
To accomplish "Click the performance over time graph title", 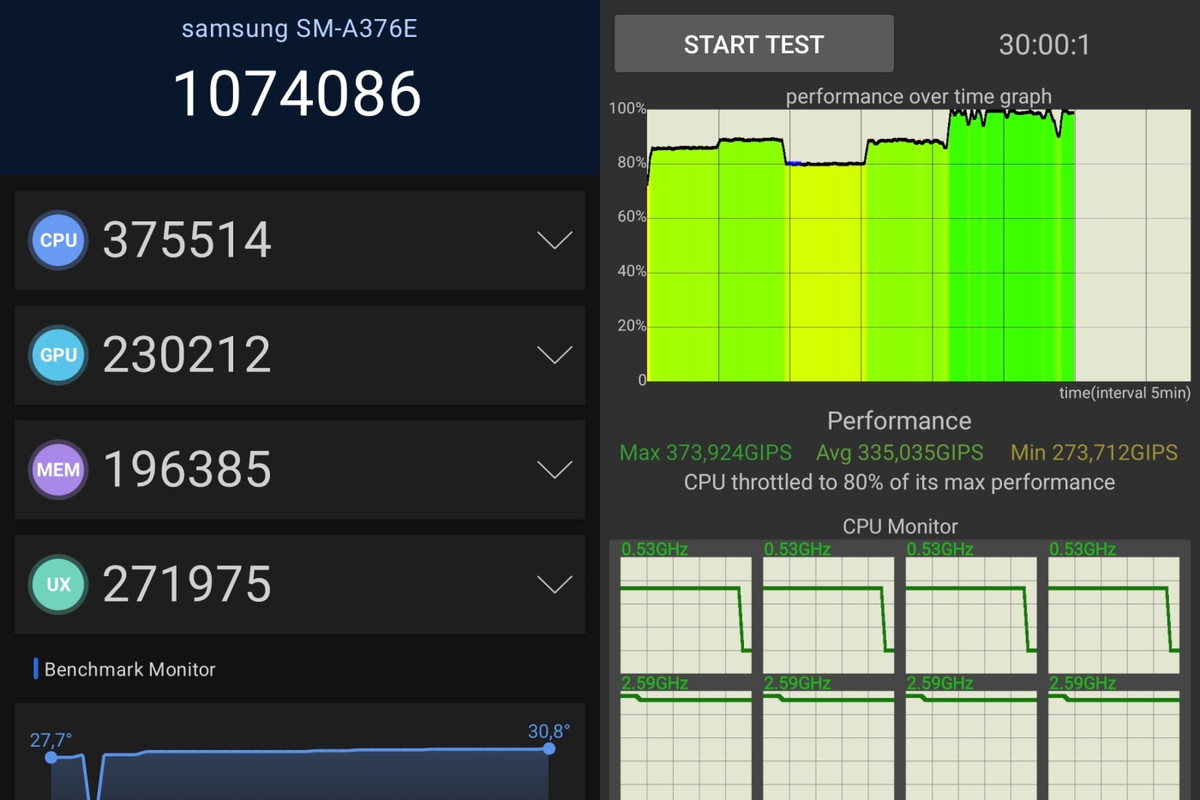I will point(918,97).
